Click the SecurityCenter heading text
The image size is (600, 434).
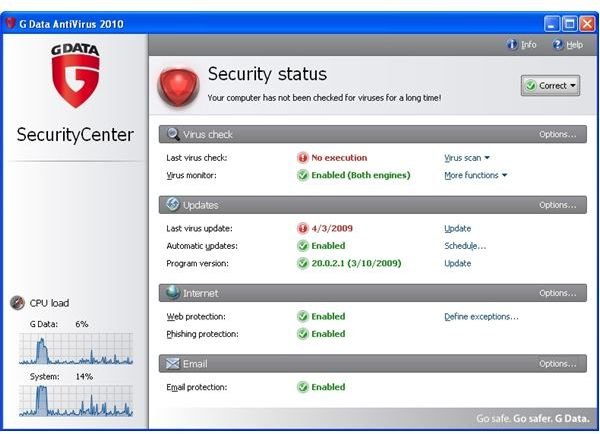[x=75, y=135]
